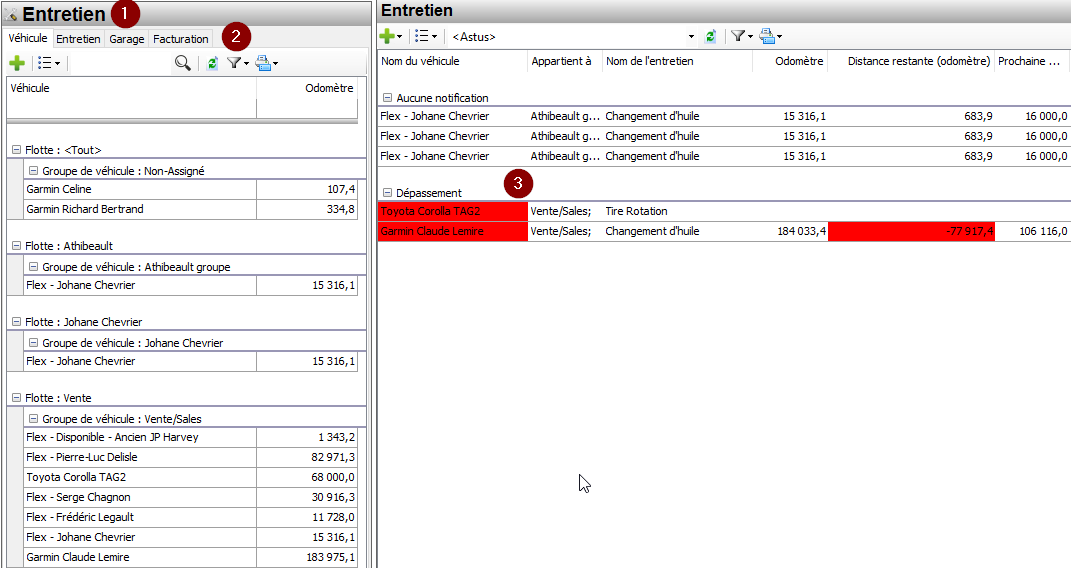Sort by 'Distance restante (odomètre)' column header
Viewport: 1071px width, 568px height.
(910, 61)
